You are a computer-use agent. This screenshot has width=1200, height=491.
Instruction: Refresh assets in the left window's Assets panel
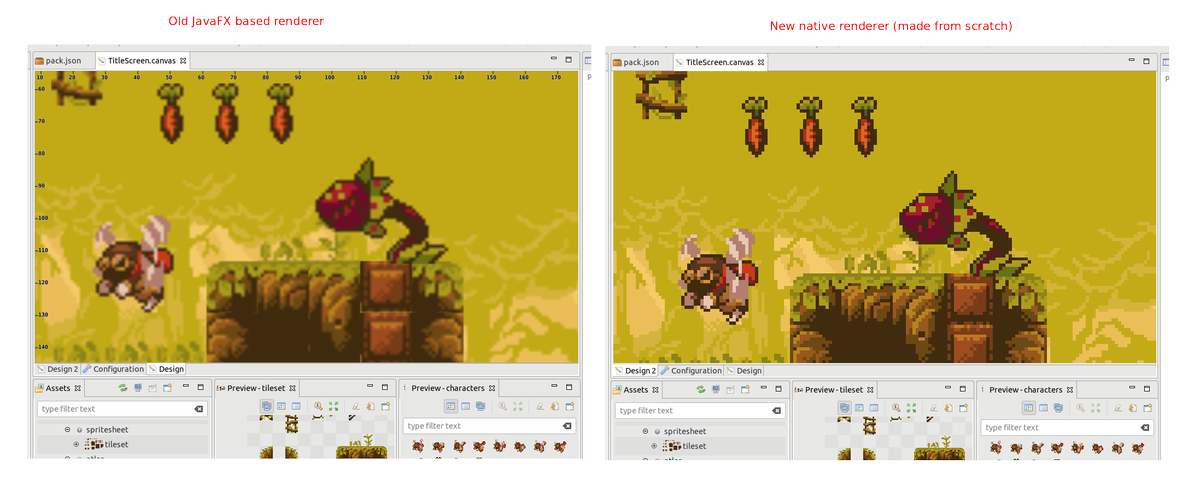(123, 388)
